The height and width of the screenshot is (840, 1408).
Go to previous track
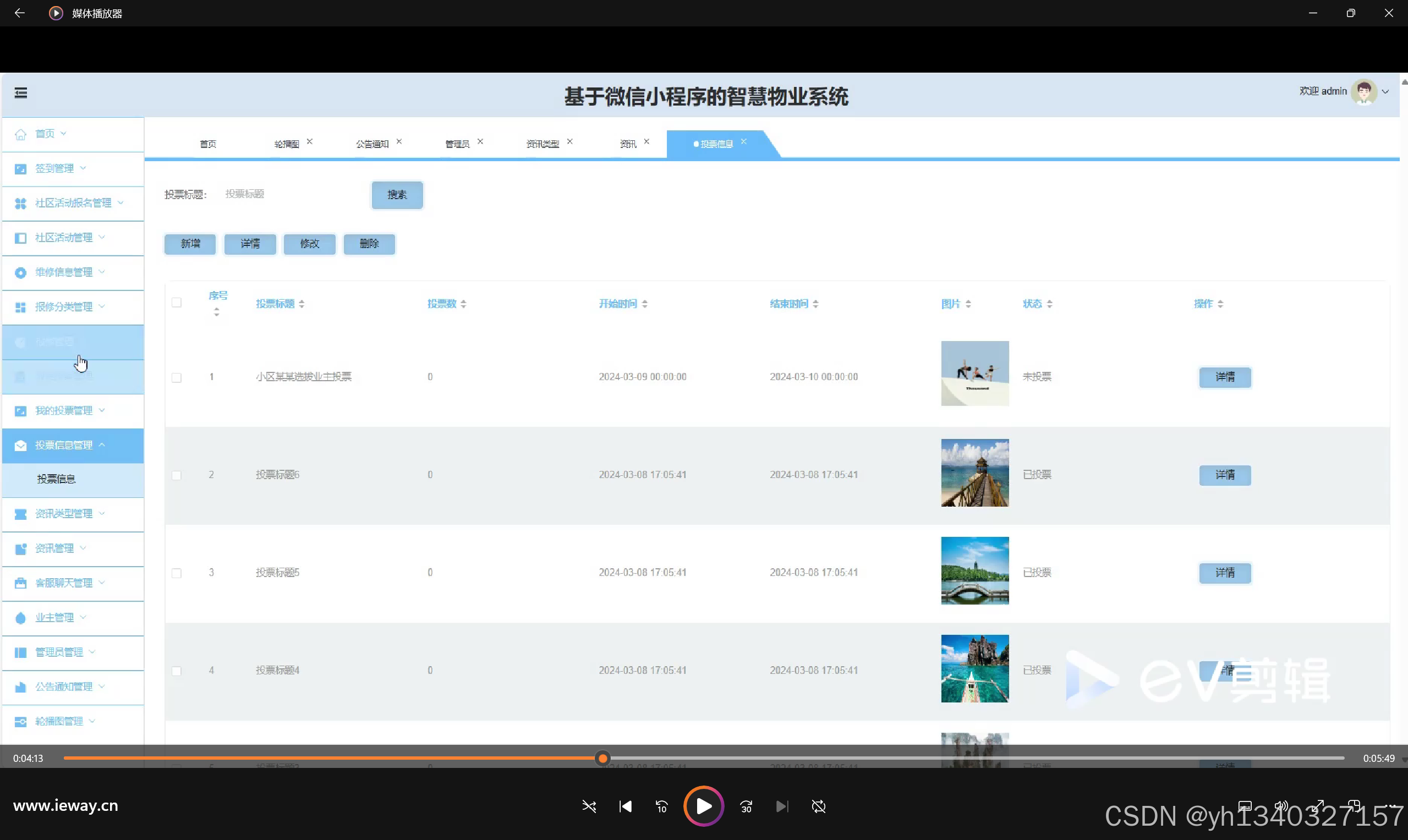(625, 806)
